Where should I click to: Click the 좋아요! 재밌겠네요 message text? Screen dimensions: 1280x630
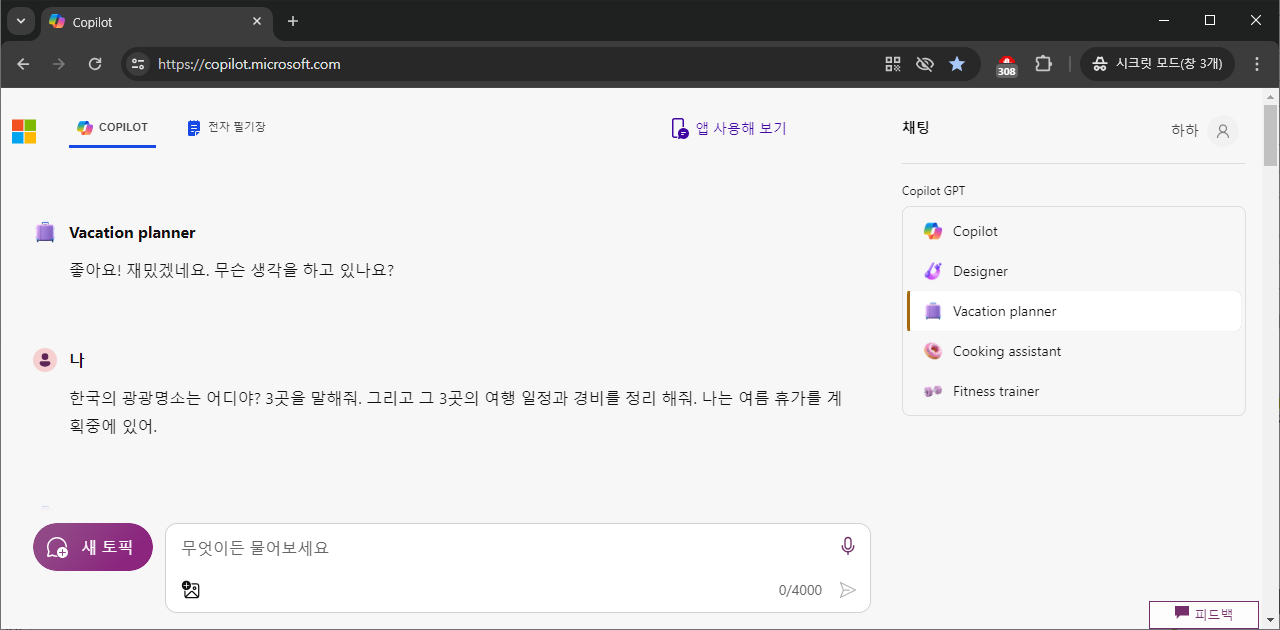[231, 269]
